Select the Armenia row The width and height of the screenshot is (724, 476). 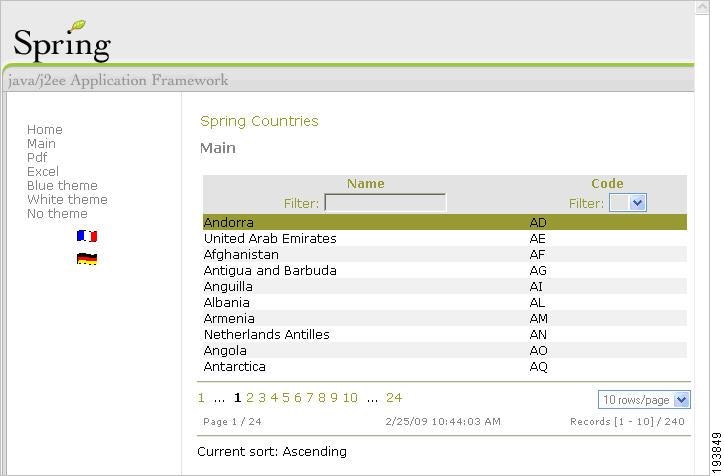(445, 319)
